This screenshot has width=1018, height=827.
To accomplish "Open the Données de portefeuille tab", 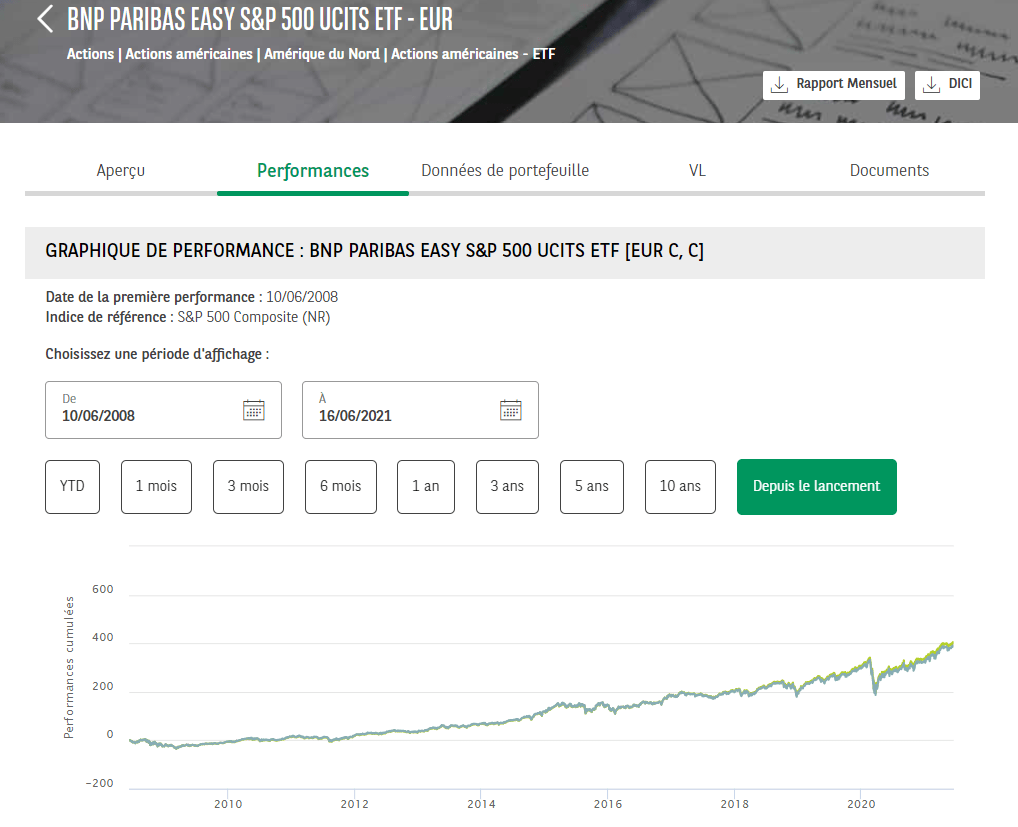I will click(x=505, y=171).
